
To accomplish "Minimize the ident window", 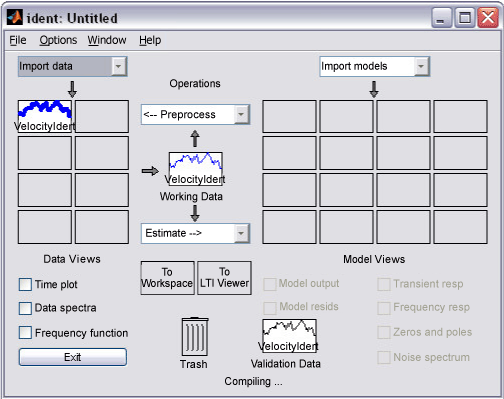I will point(441,18).
